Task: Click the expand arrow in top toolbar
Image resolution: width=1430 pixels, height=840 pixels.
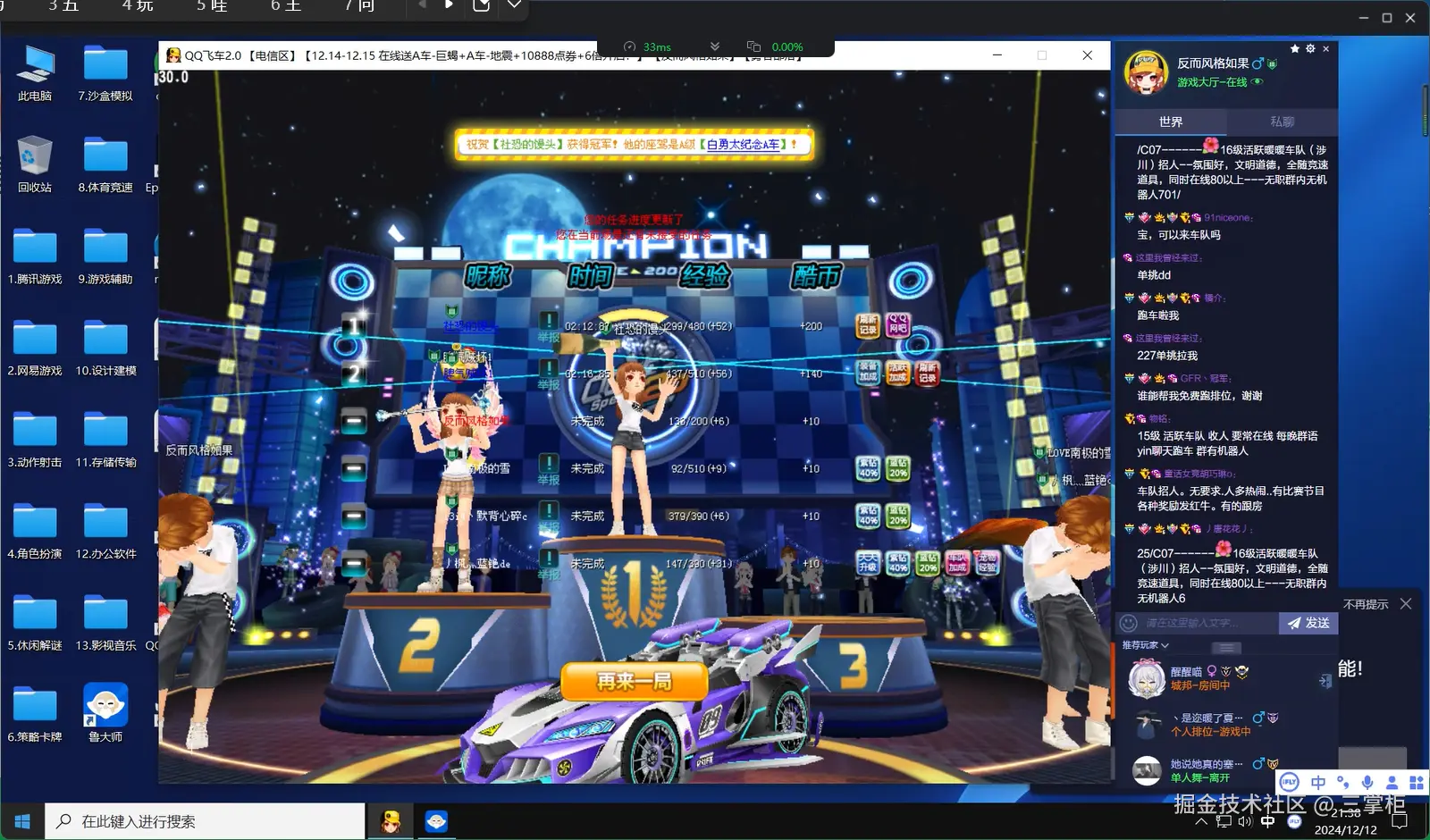Action: tap(514, 5)
